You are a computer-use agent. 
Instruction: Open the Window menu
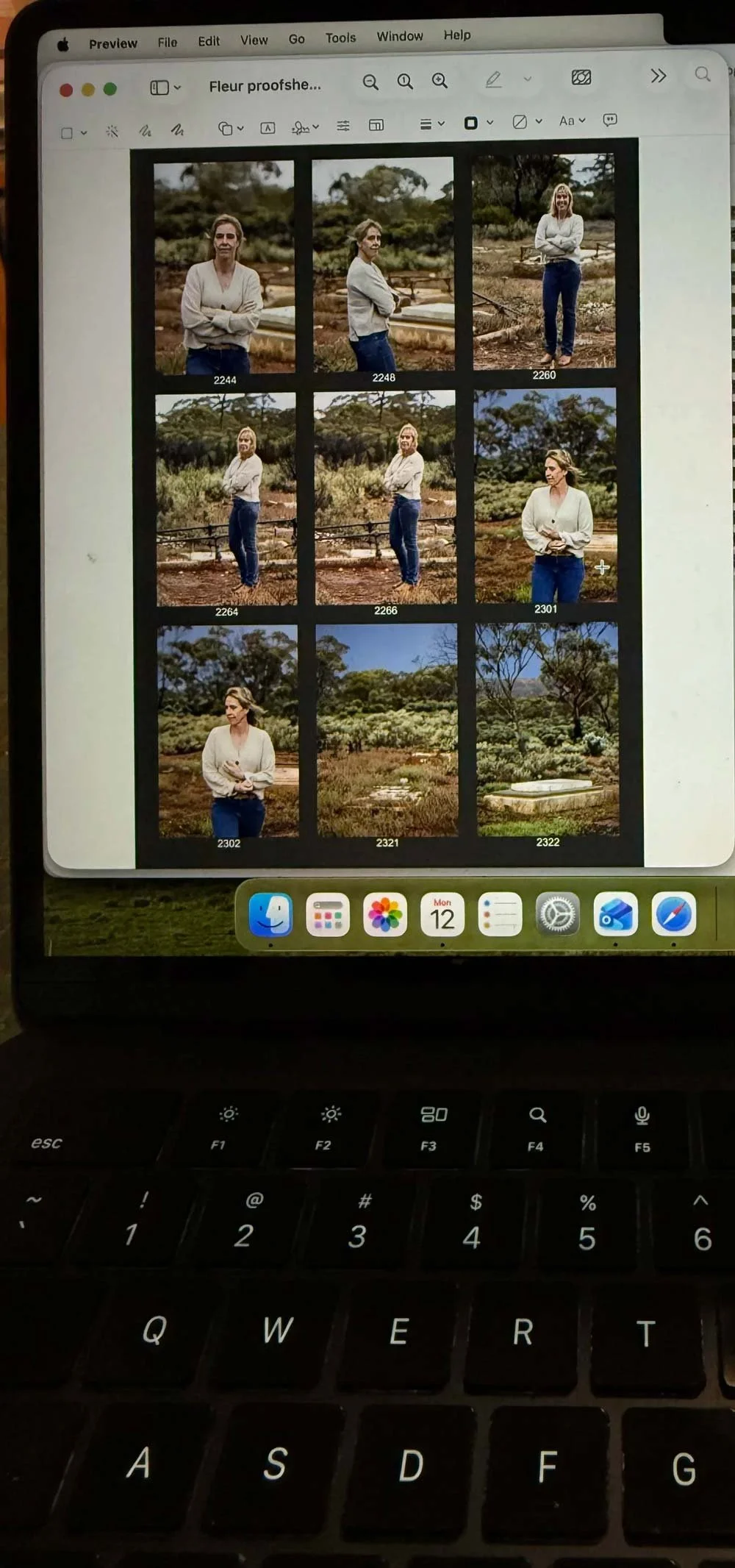[x=400, y=36]
